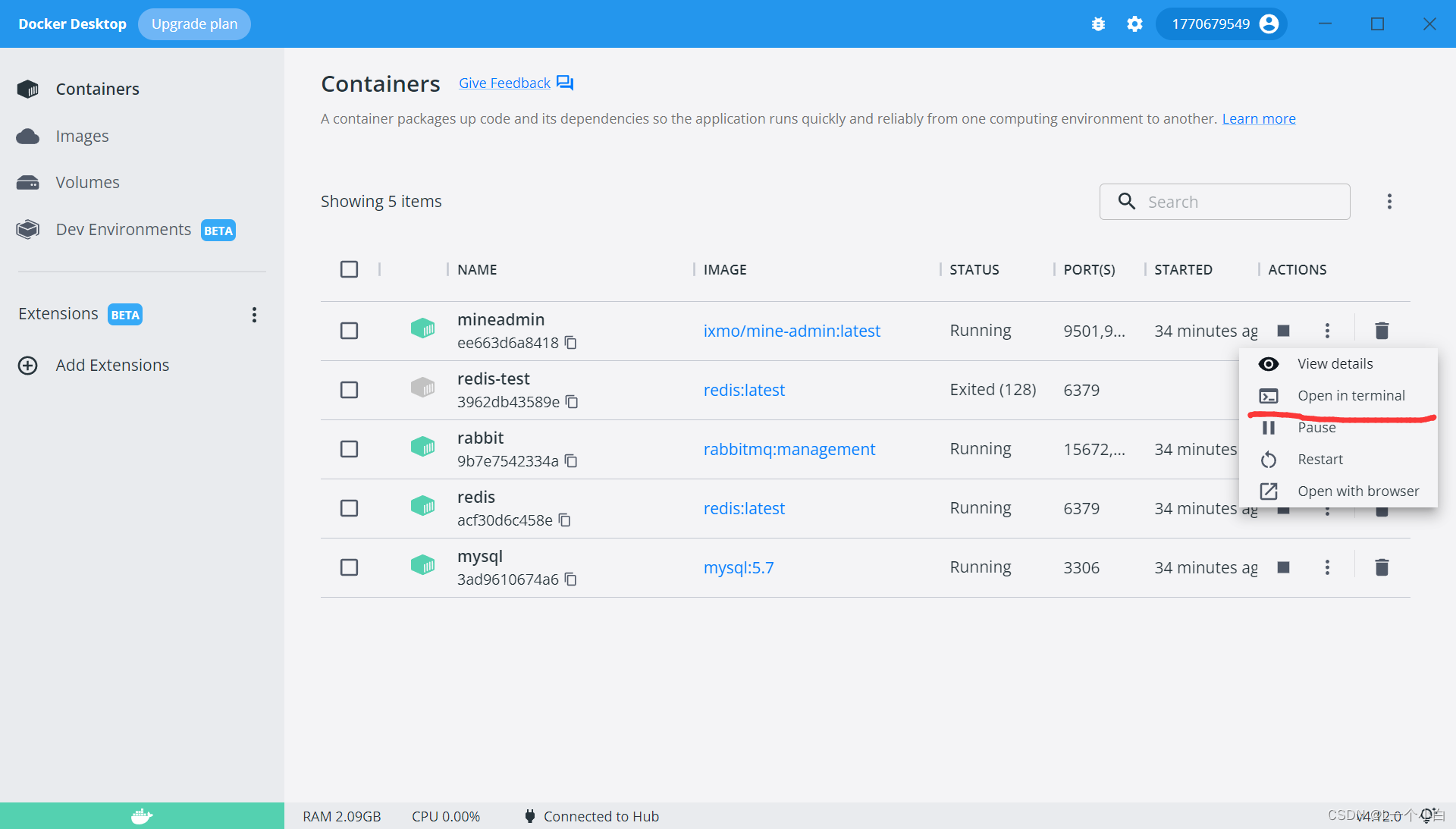1456x829 pixels.
Task: Click whale icon in bottom status bar
Action: (x=142, y=816)
